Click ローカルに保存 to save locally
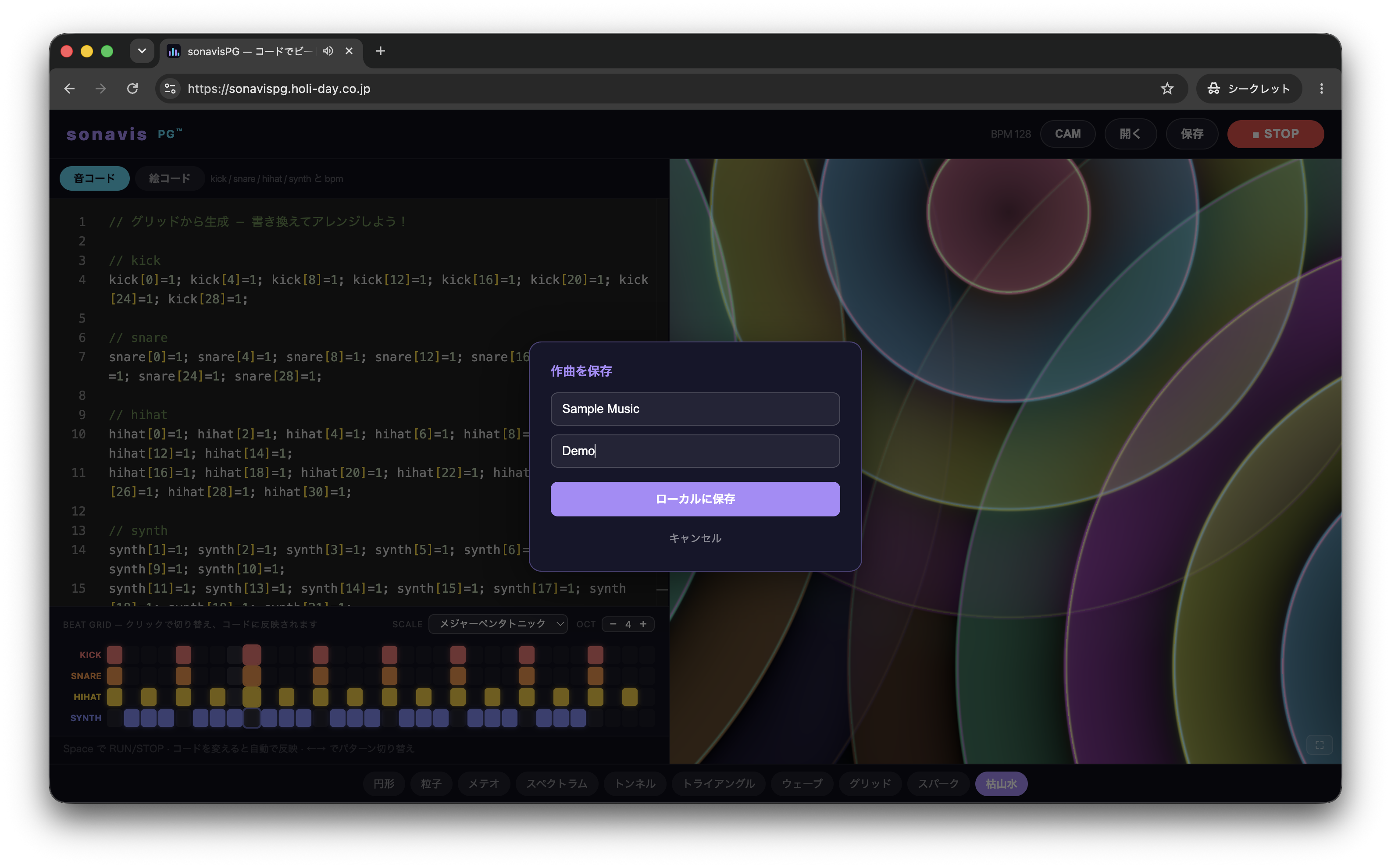Viewport: 1391px width, 868px height. 695,498
